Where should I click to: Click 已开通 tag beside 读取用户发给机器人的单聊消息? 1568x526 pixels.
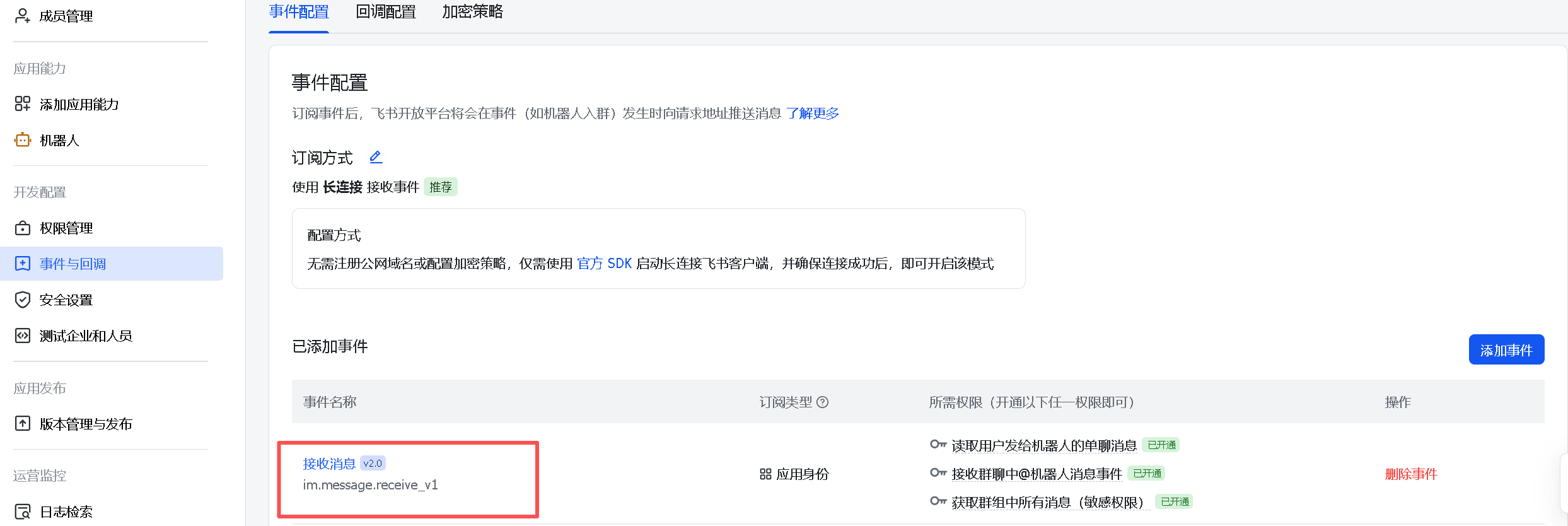(1161, 445)
